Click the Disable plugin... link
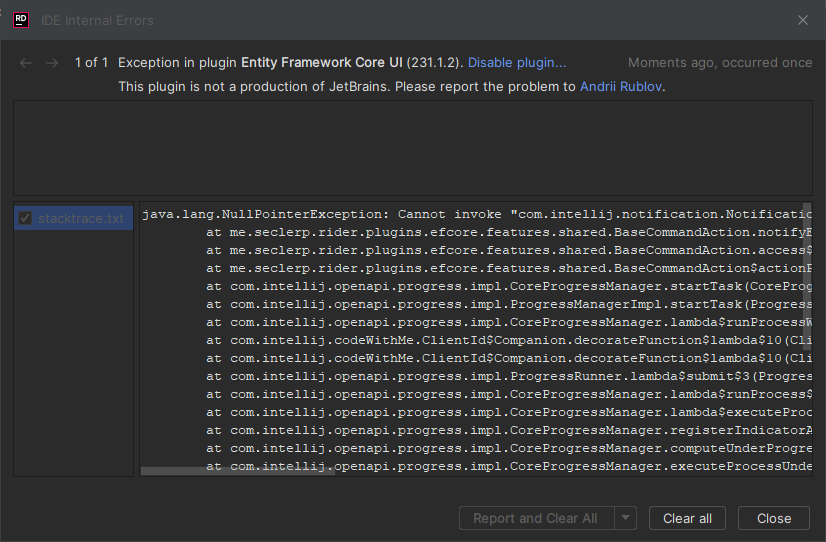 point(517,63)
